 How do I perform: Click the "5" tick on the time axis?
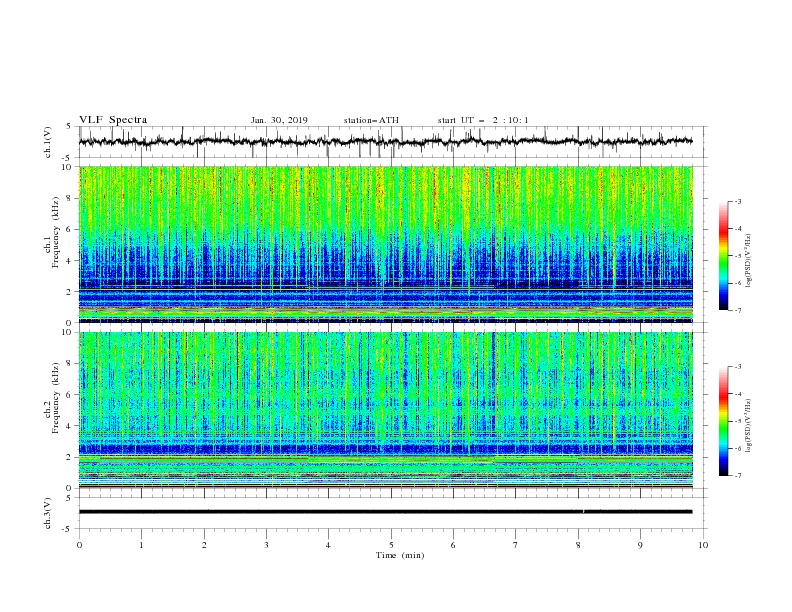coord(391,545)
